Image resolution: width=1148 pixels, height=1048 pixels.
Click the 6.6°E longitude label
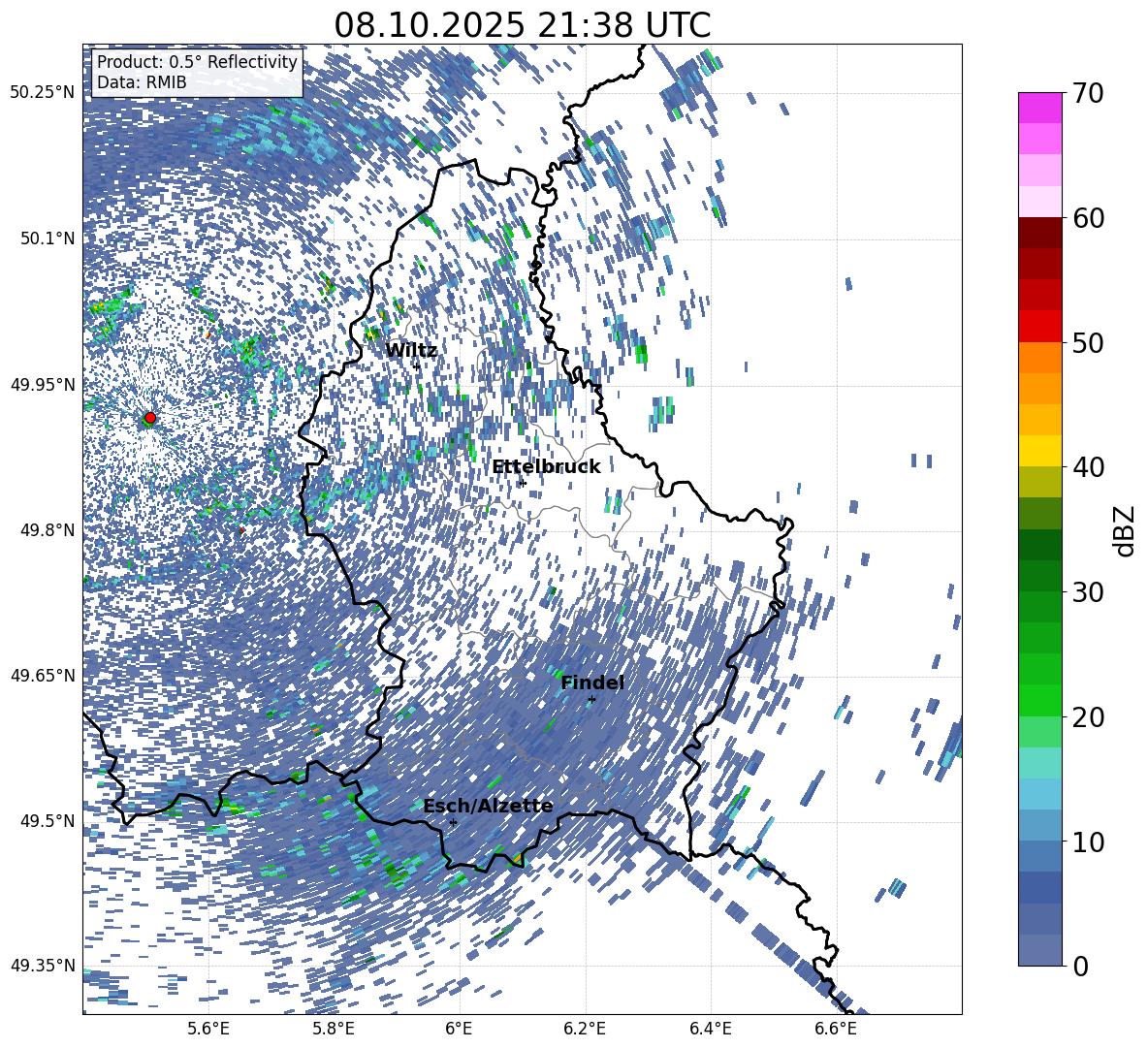(836, 1030)
